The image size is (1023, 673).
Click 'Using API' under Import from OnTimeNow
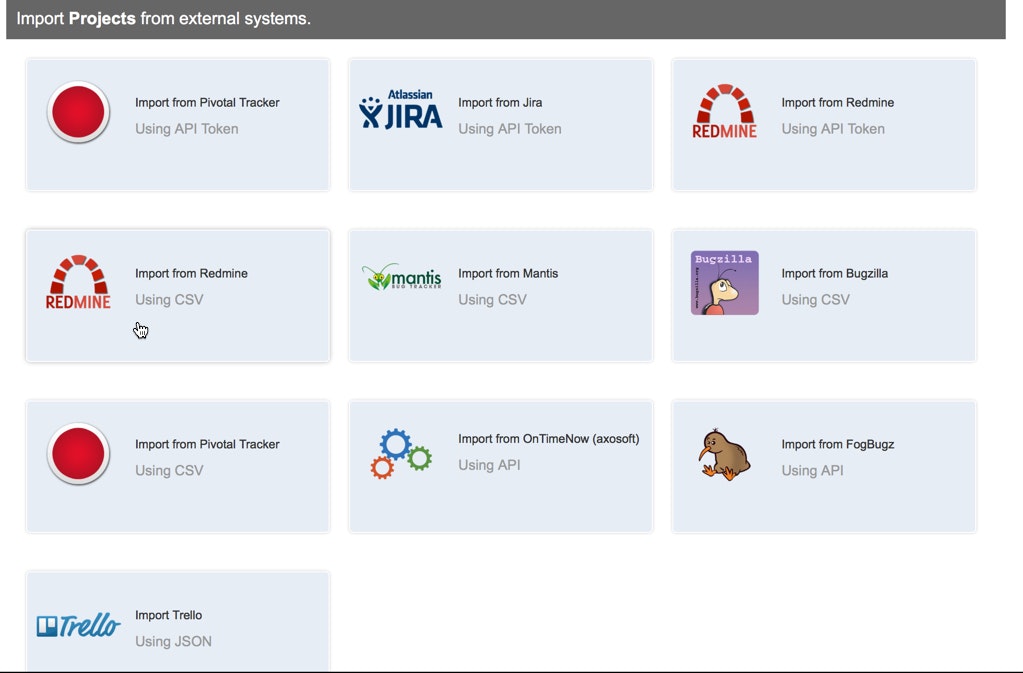[489, 466]
